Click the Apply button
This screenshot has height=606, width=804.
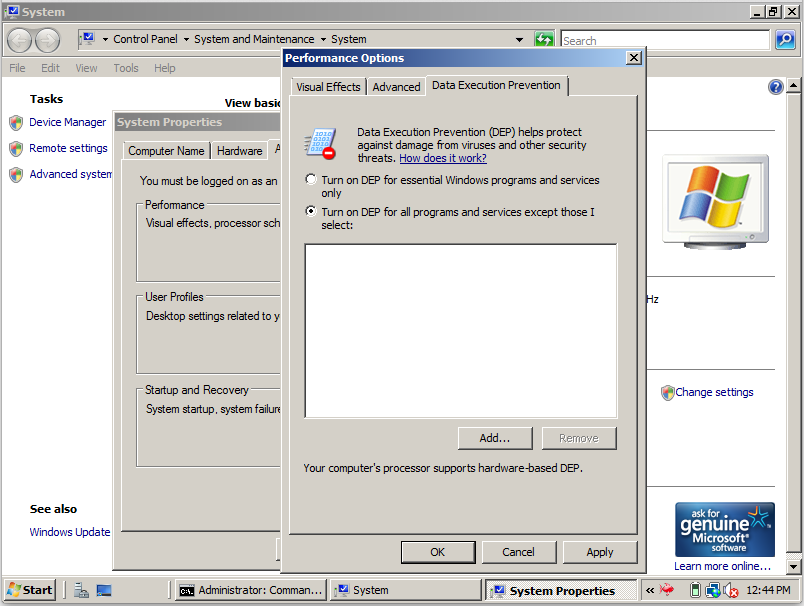point(600,552)
